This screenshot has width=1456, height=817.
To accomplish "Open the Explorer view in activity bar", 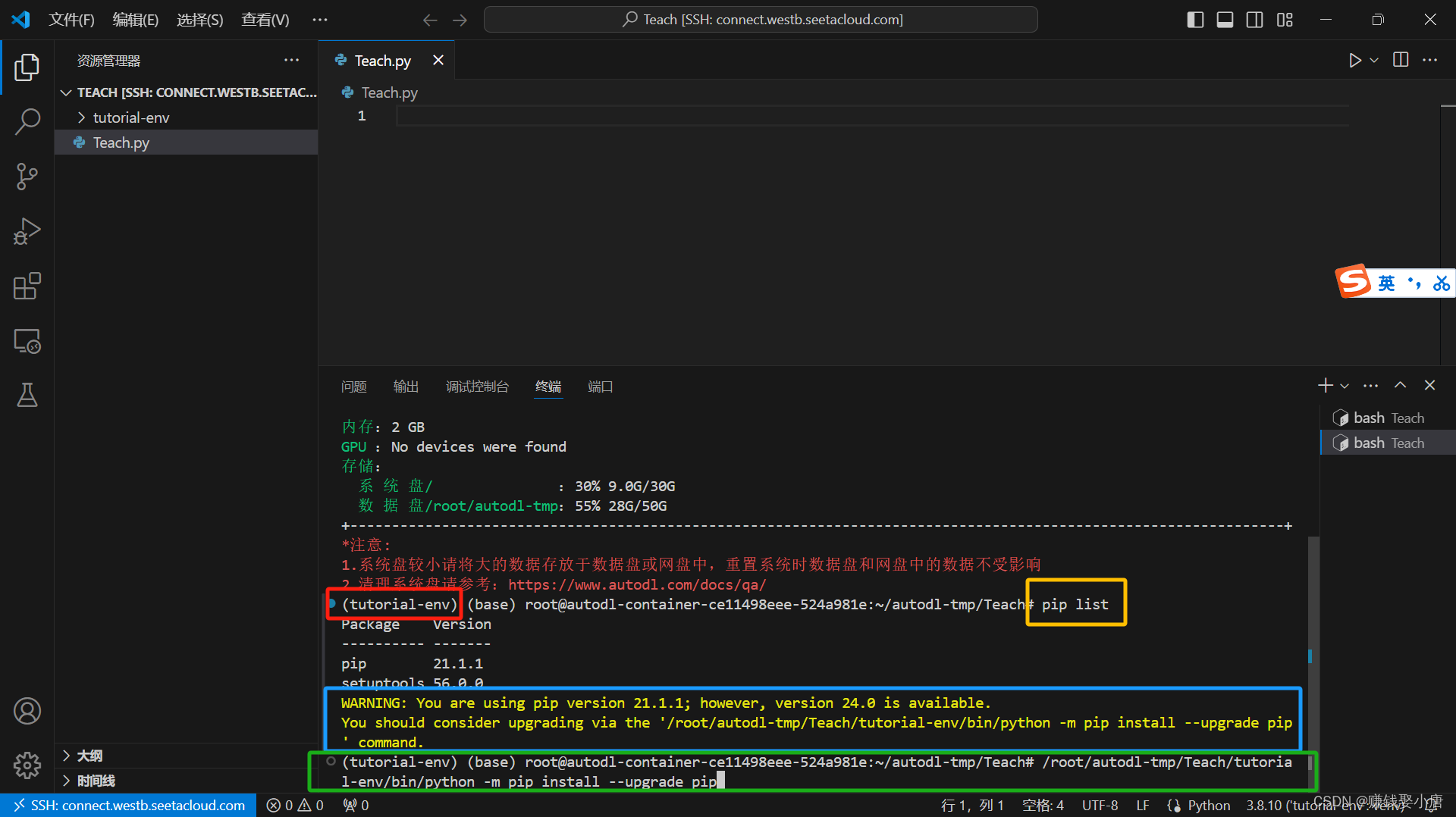I will click(27, 67).
